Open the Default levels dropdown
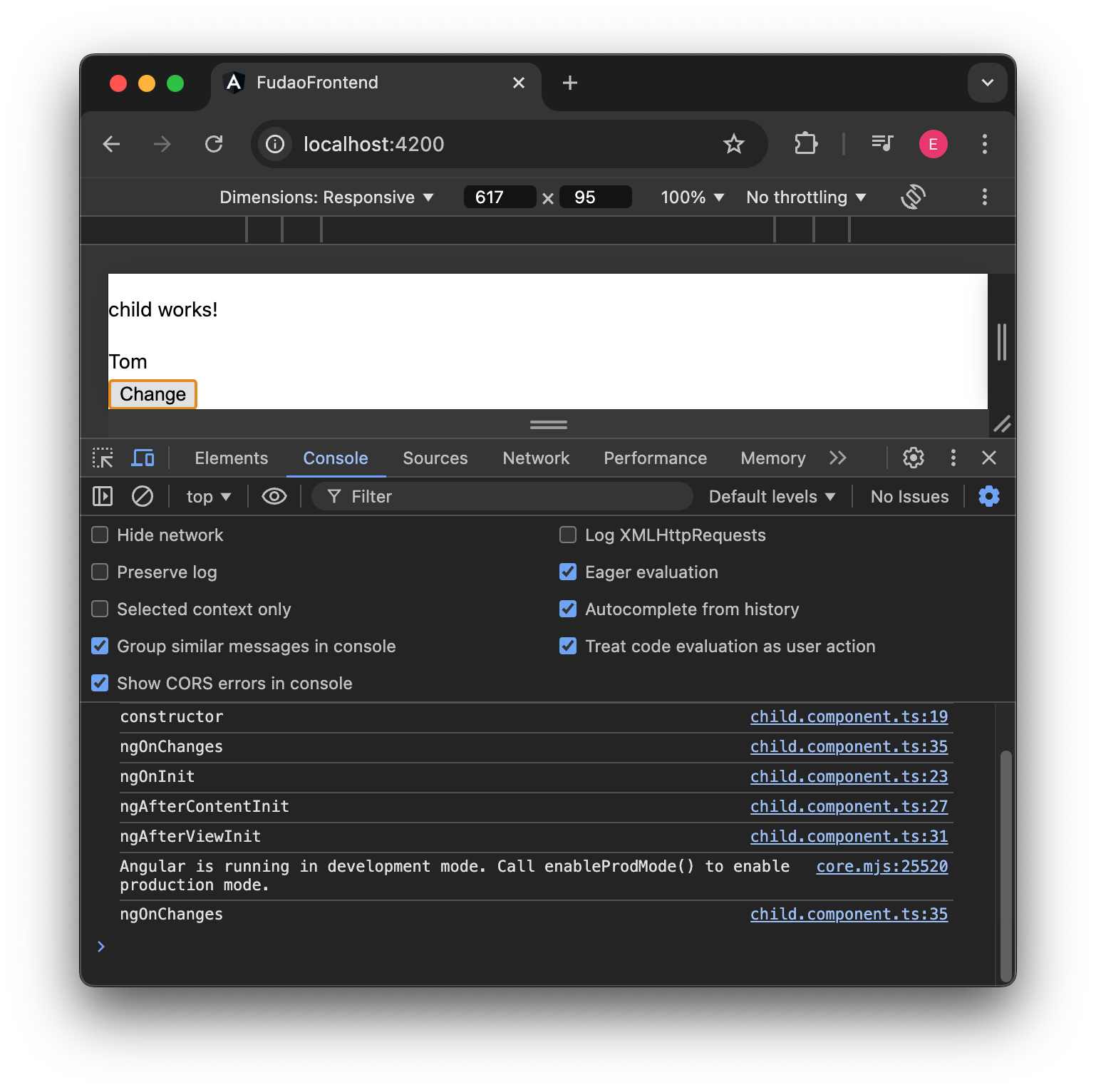The width and height of the screenshot is (1096, 1092). (771, 496)
